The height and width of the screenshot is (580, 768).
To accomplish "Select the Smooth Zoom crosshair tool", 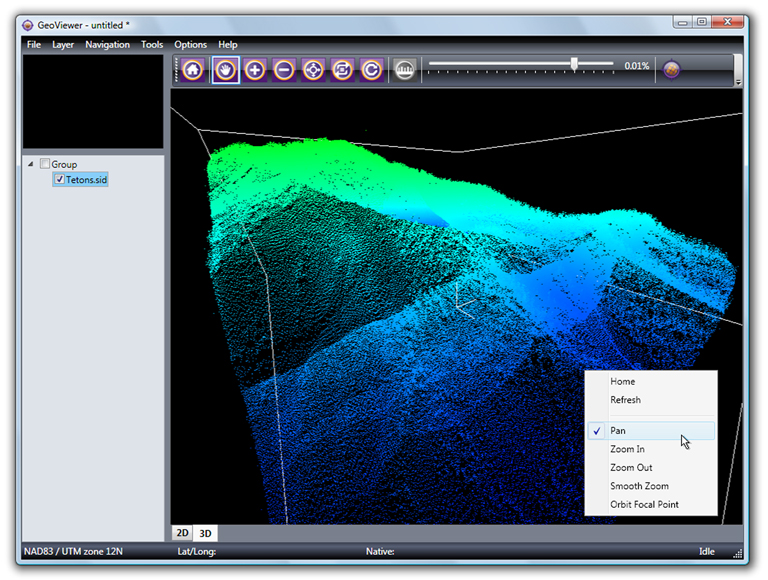I will point(313,70).
